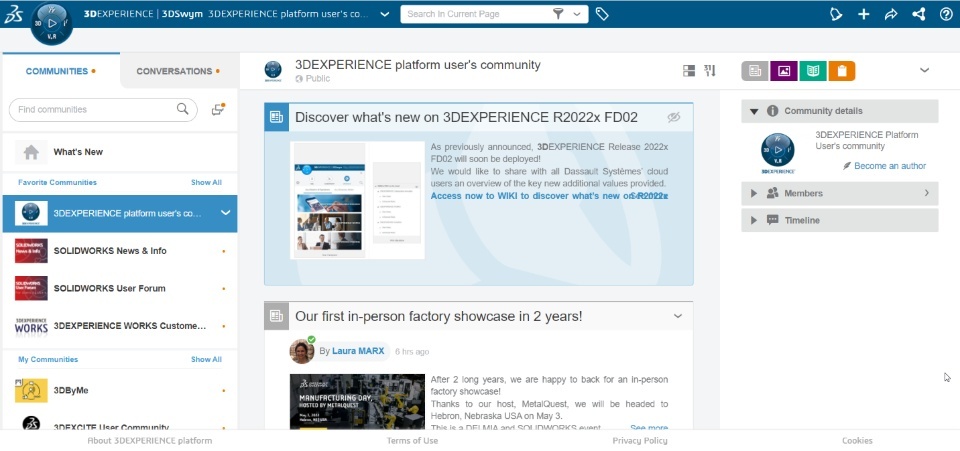Open the featured post screenshot thumbnail
The height and width of the screenshot is (451, 960).
(358, 200)
